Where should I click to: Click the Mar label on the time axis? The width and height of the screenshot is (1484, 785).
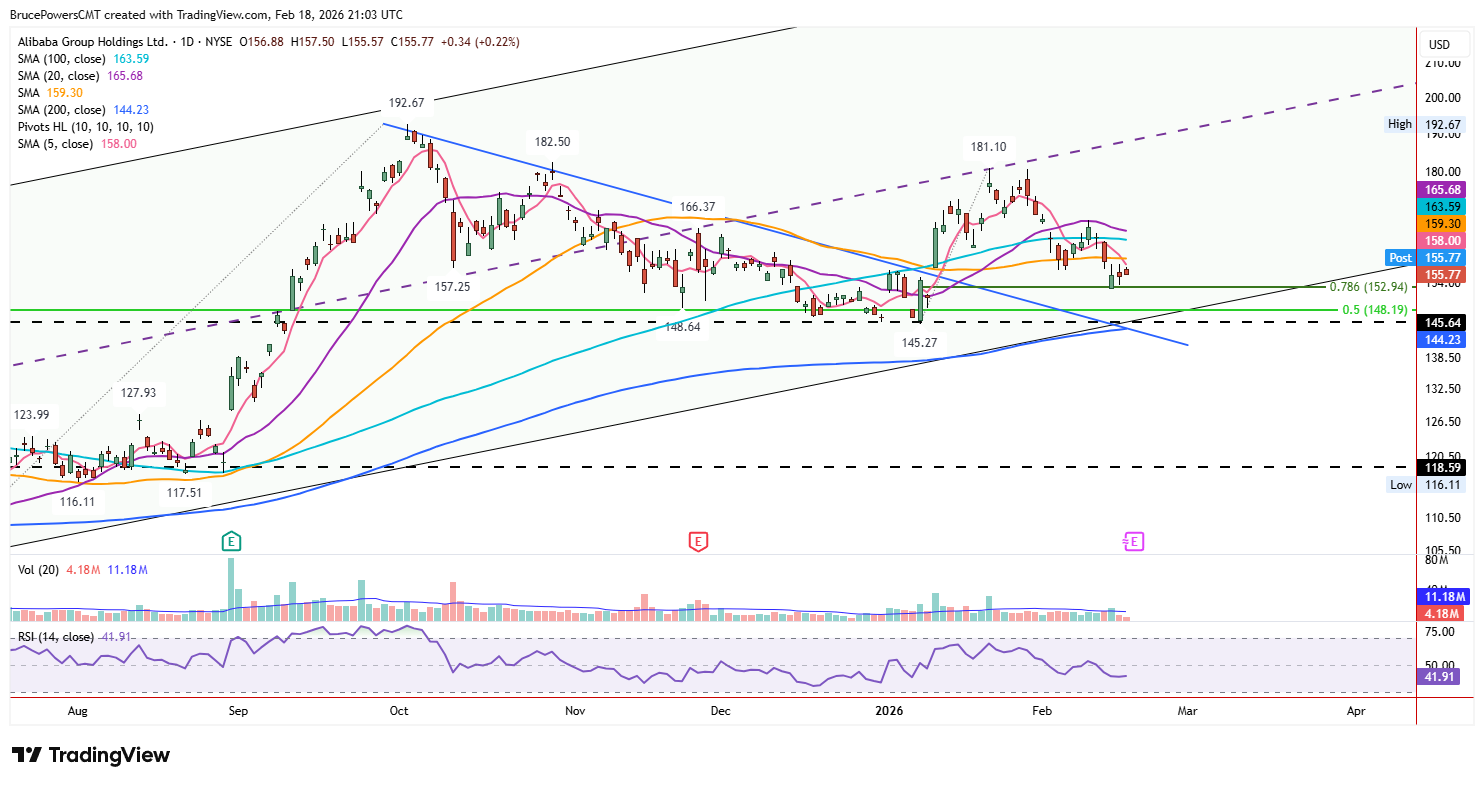coord(1187,711)
